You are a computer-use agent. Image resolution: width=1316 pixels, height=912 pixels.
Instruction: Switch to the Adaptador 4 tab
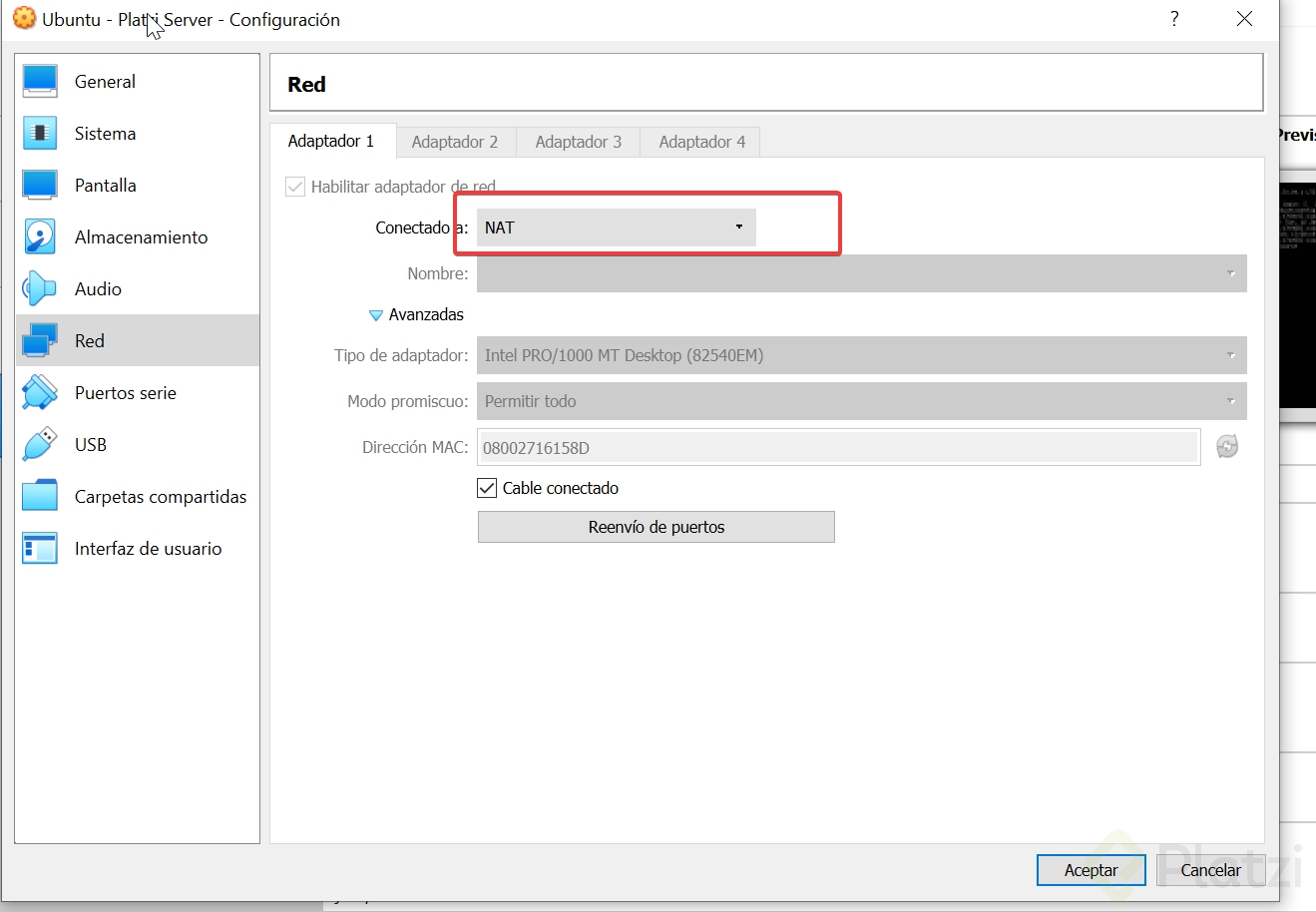point(702,142)
